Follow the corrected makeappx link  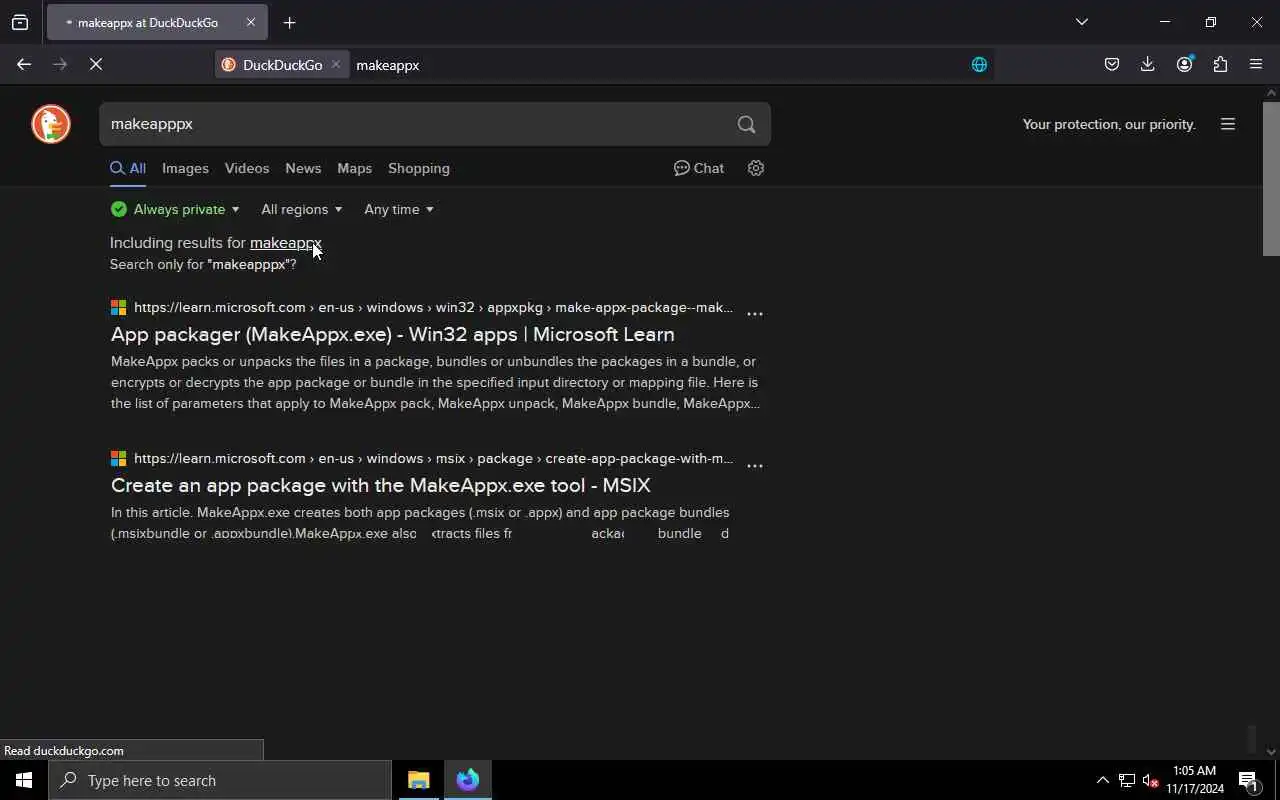(285, 243)
